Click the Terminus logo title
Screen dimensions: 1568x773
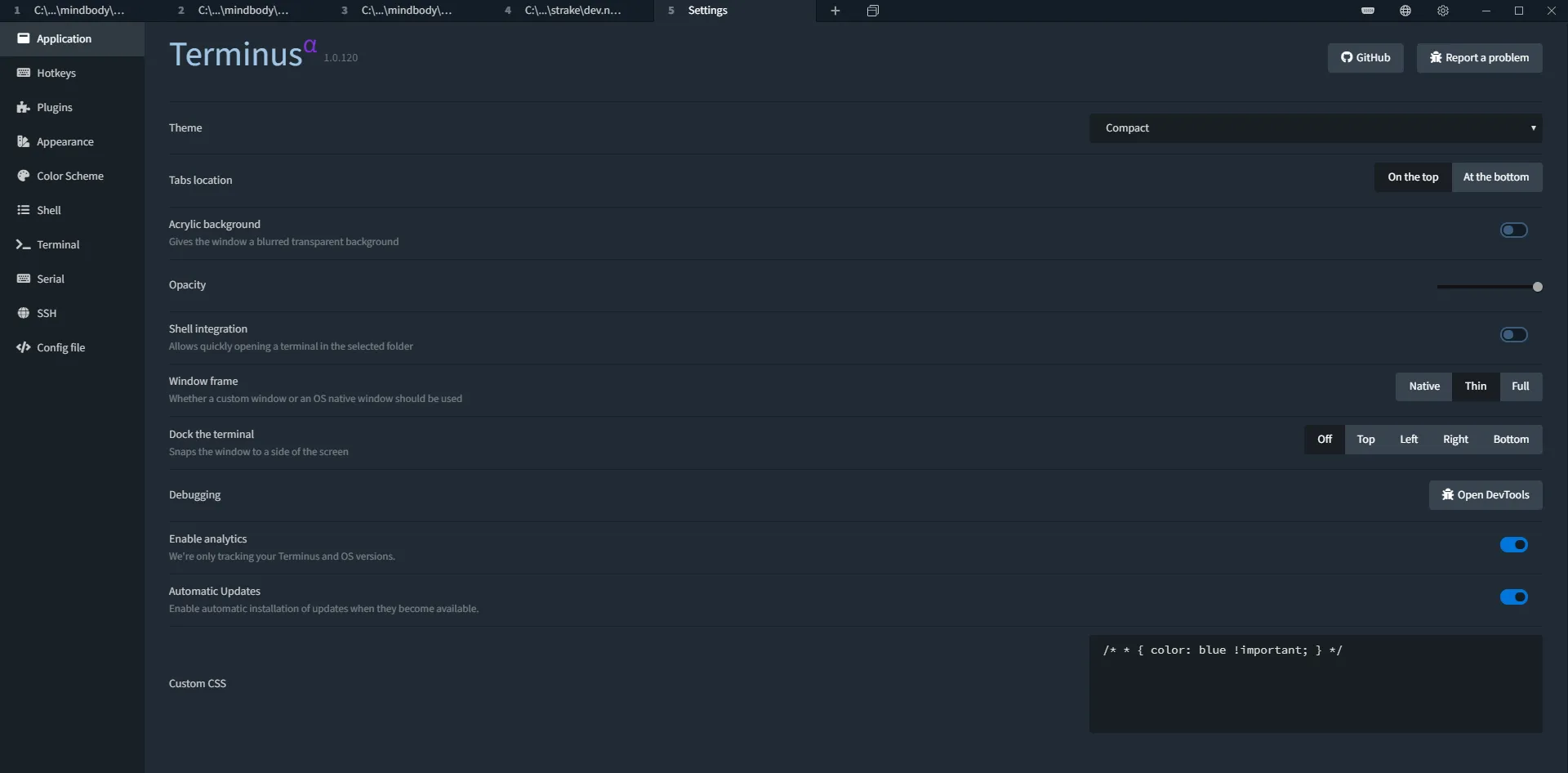(243, 54)
